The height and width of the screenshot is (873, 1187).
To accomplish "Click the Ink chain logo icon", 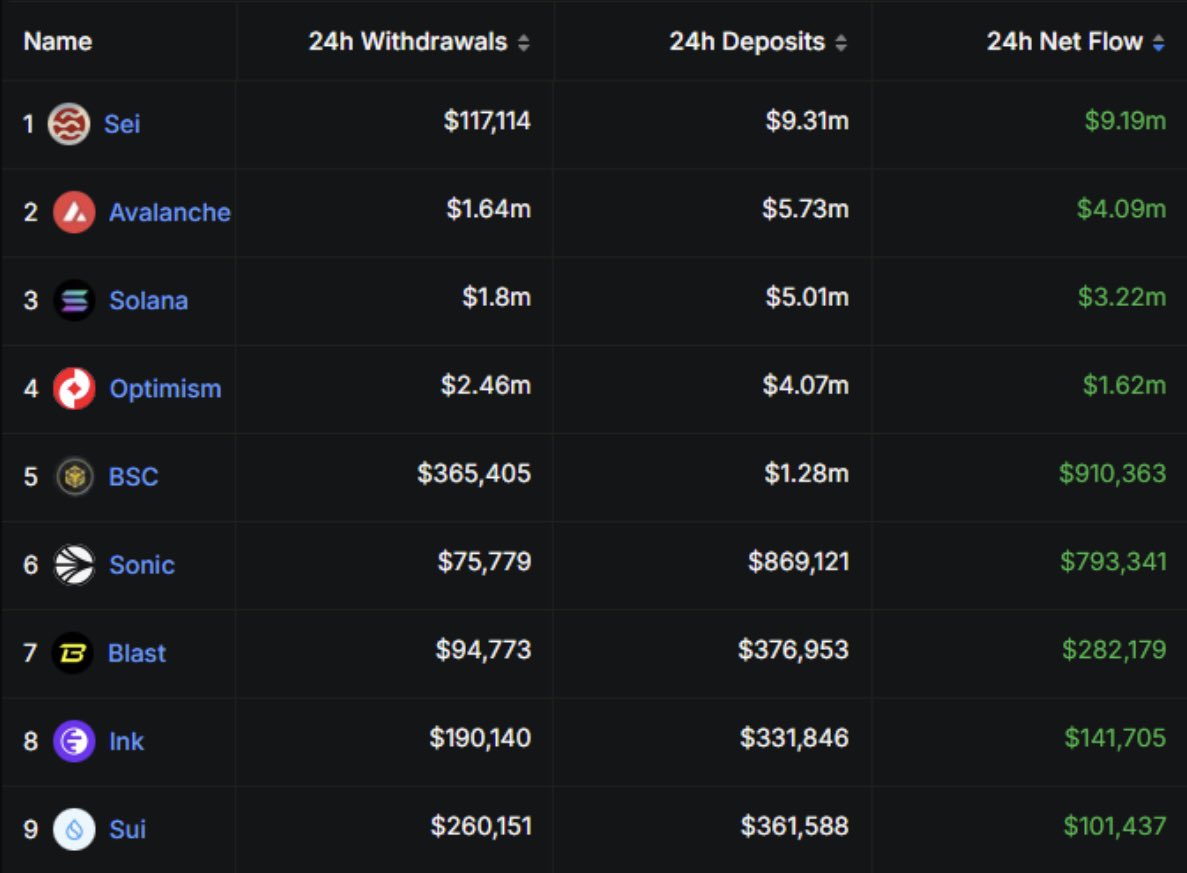I will tap(74, 740).
